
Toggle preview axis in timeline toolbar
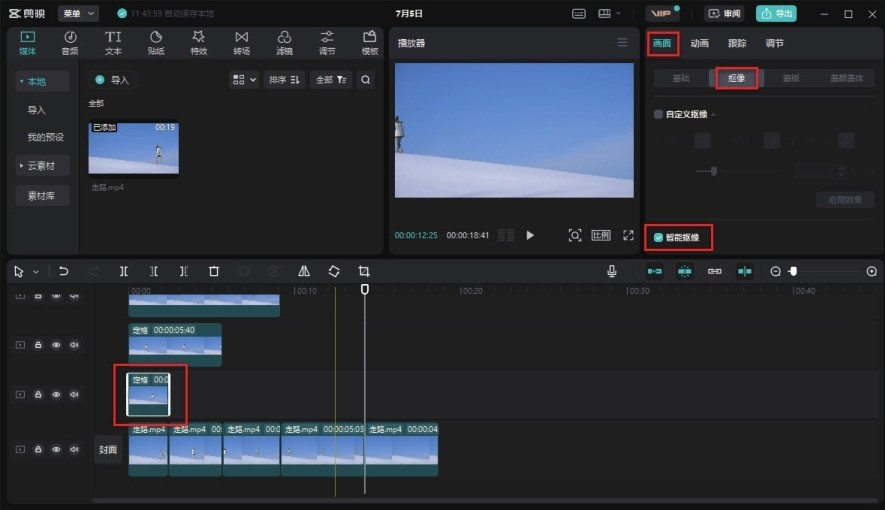pyautogui.click(x=744, y=271)
